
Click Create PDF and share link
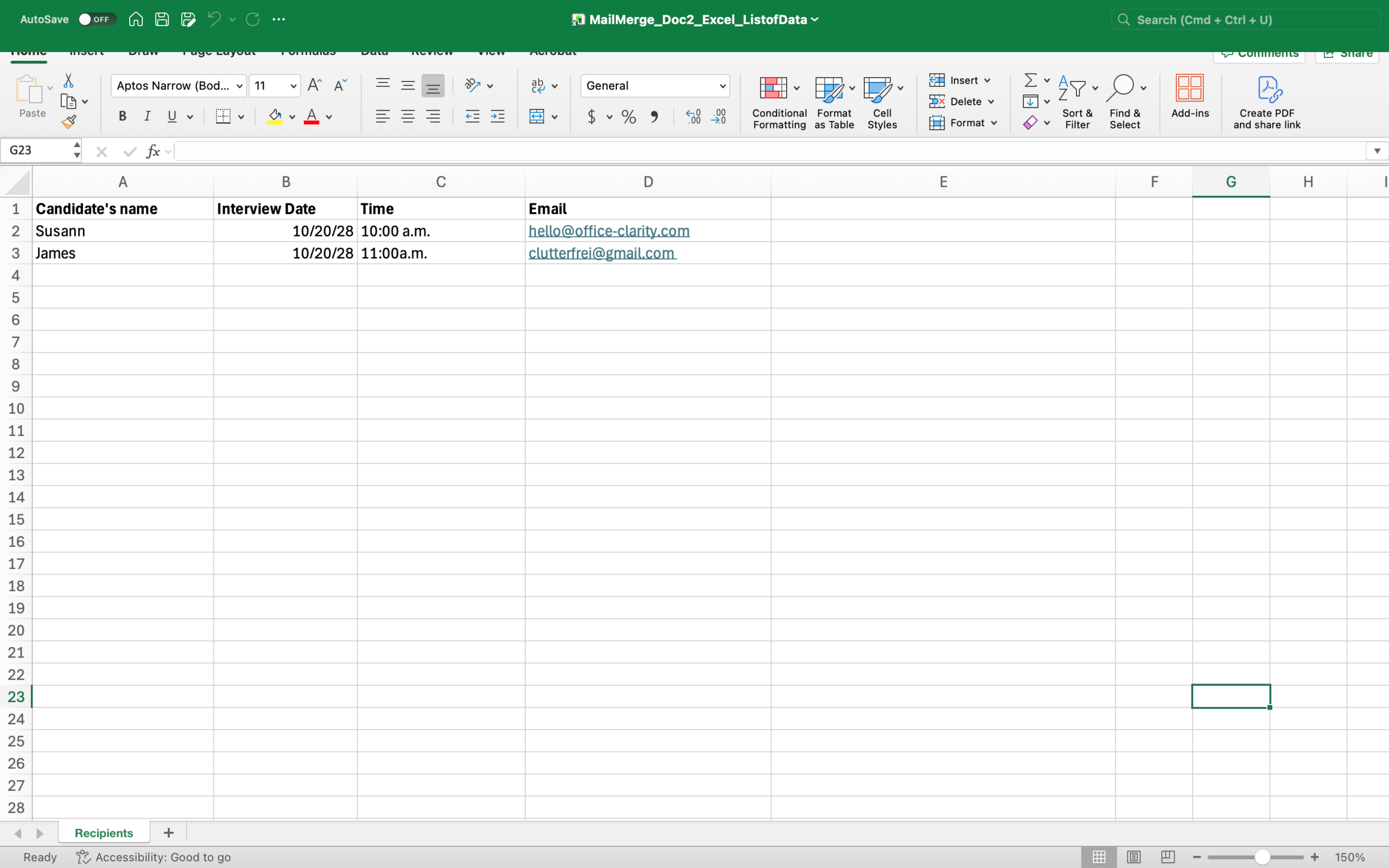pyautogui.click(x=1267, y=102)
